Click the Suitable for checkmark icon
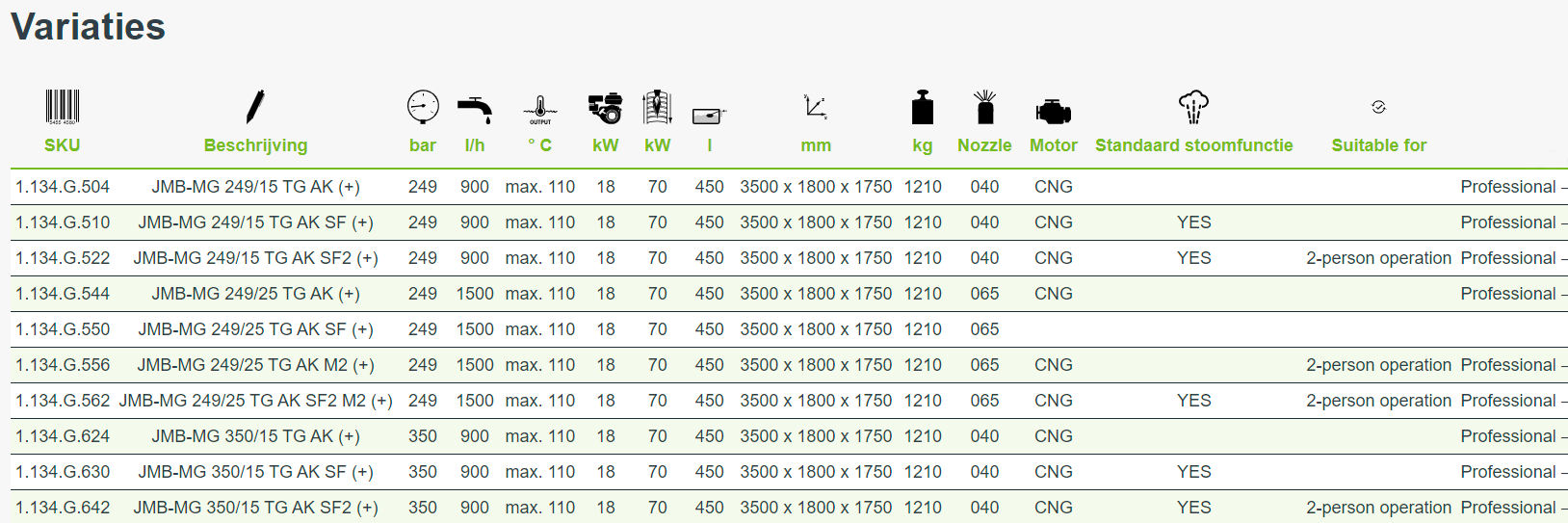The width and height of the screenshot is (1568, 523). pos(1379,107)
